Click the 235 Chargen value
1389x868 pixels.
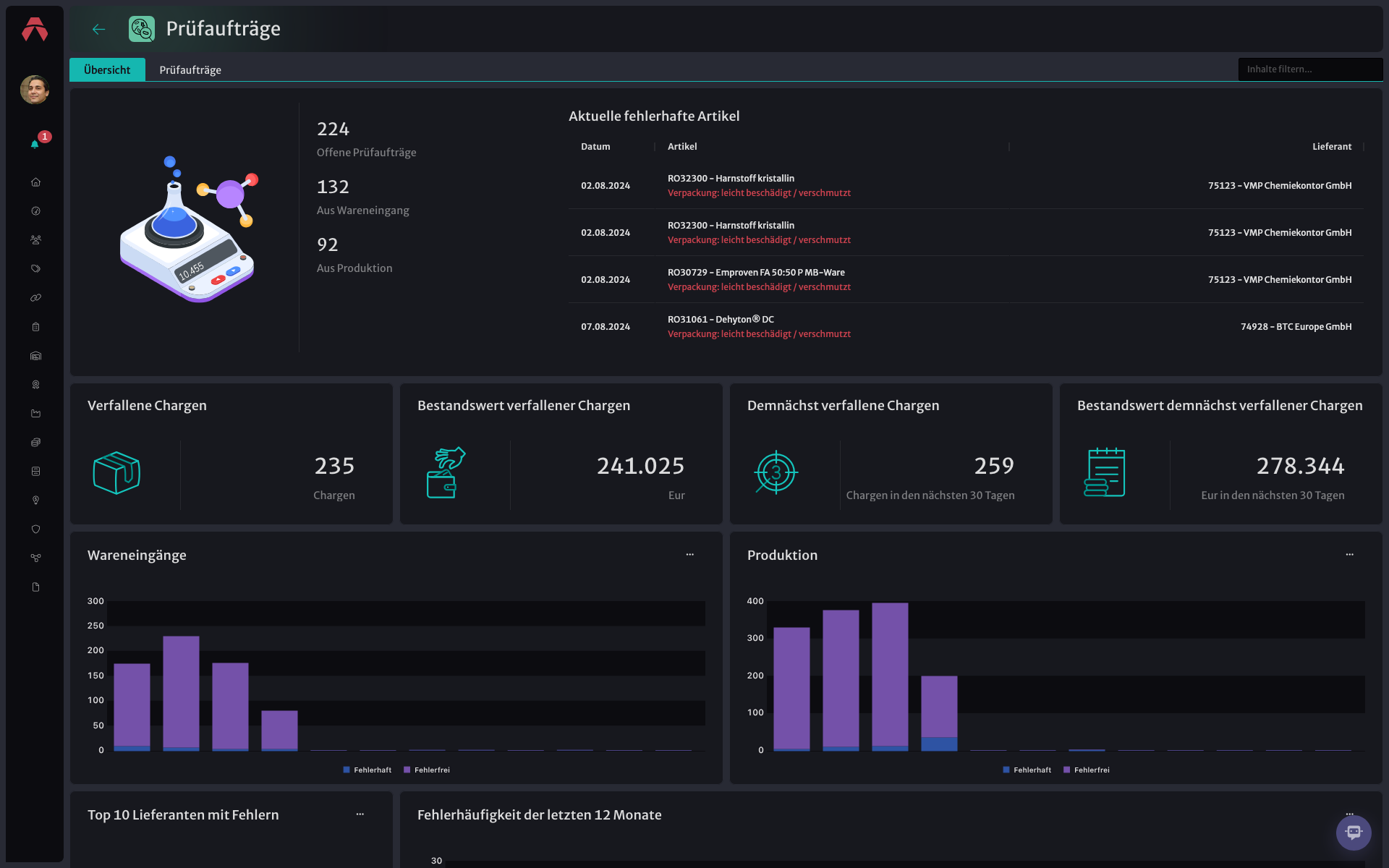[334, 466]
